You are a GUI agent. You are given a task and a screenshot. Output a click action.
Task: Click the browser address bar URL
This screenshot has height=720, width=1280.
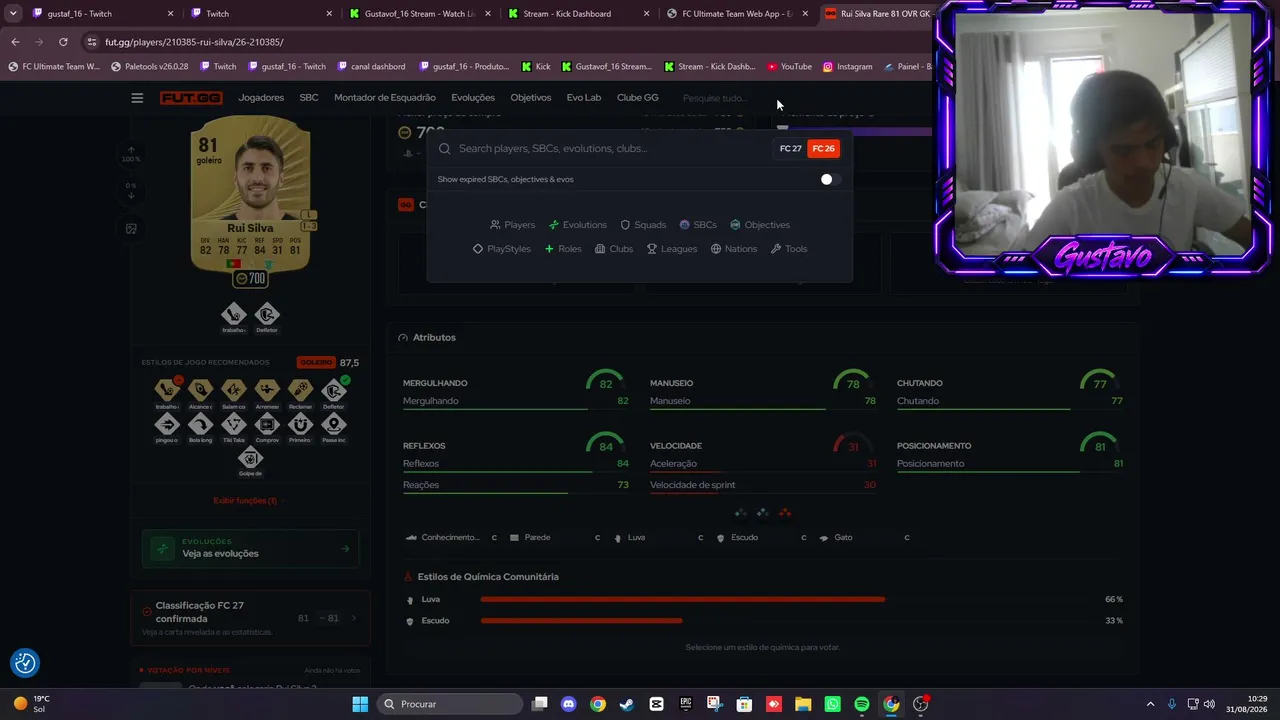click(194, 42)
